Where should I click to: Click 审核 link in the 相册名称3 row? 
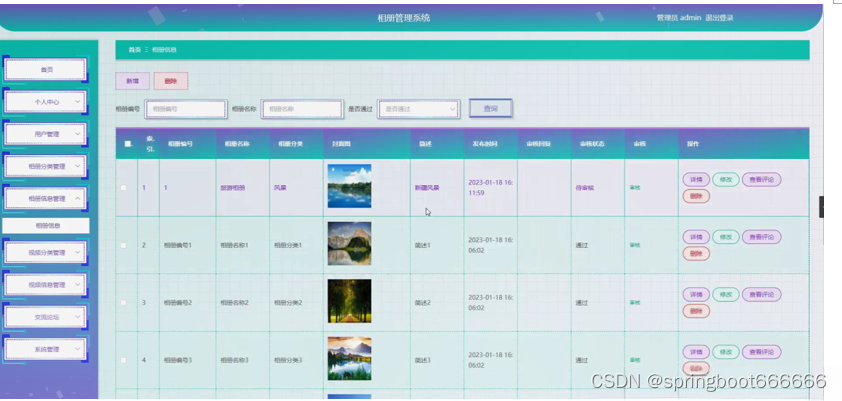tap(635, 360)
